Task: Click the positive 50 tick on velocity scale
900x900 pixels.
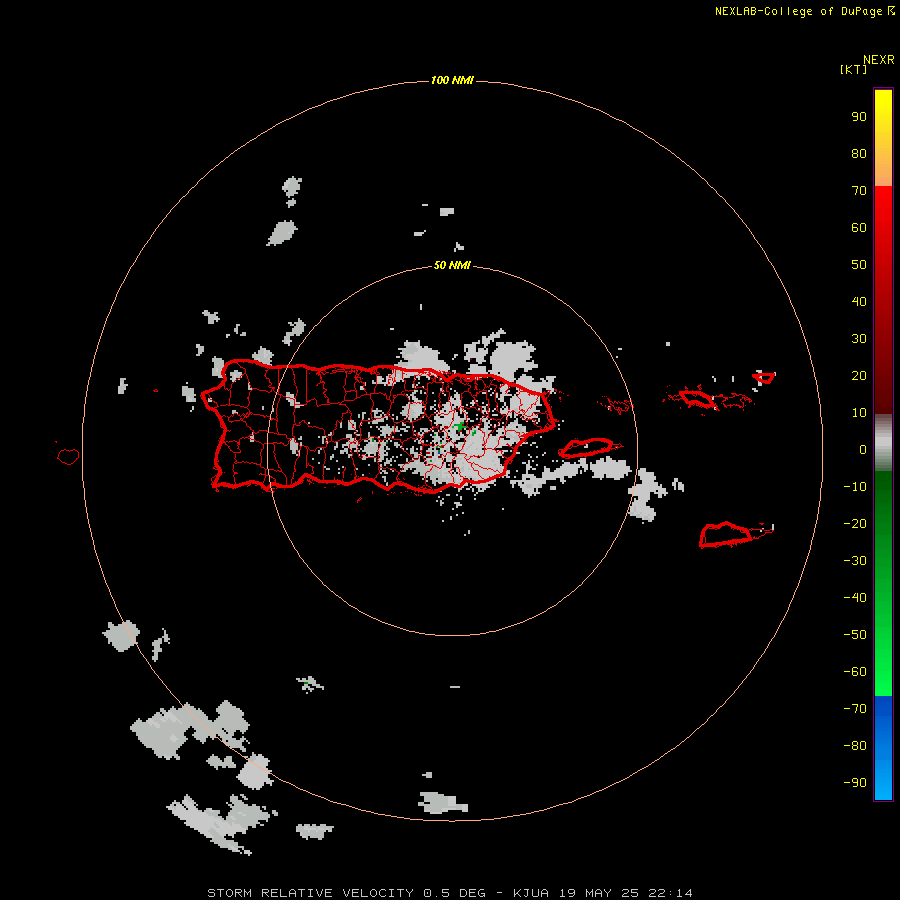Action: (x=859, y=265)
